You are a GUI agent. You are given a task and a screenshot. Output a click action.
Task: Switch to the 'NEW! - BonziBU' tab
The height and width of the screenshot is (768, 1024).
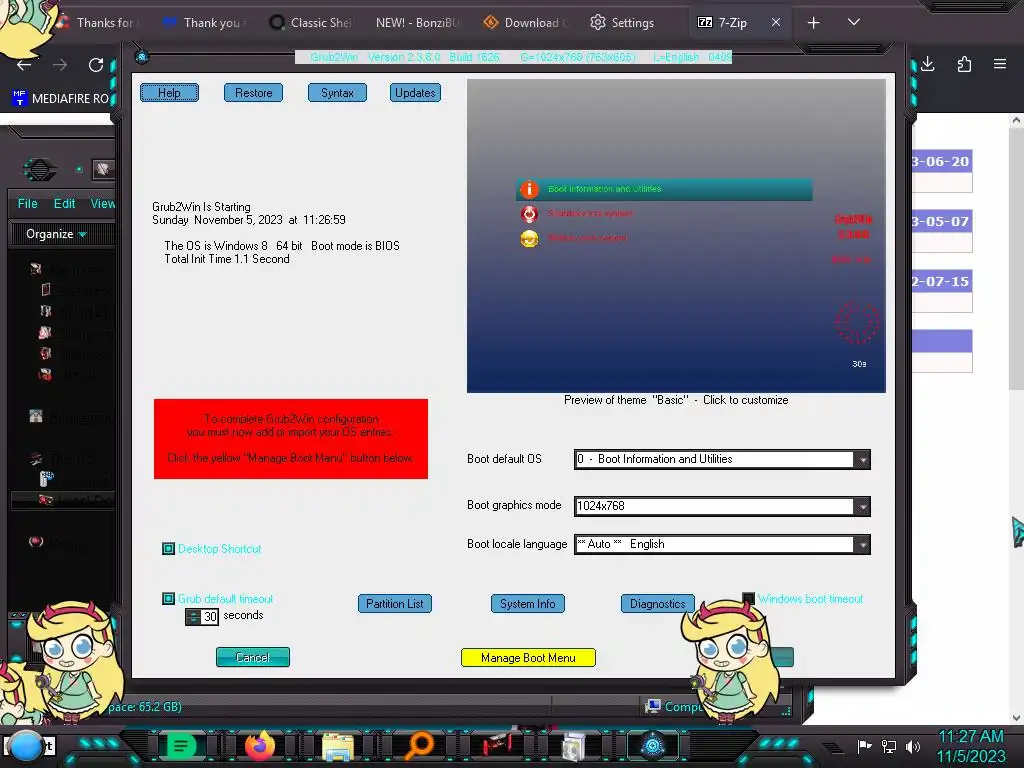click(x=418, y=22)
